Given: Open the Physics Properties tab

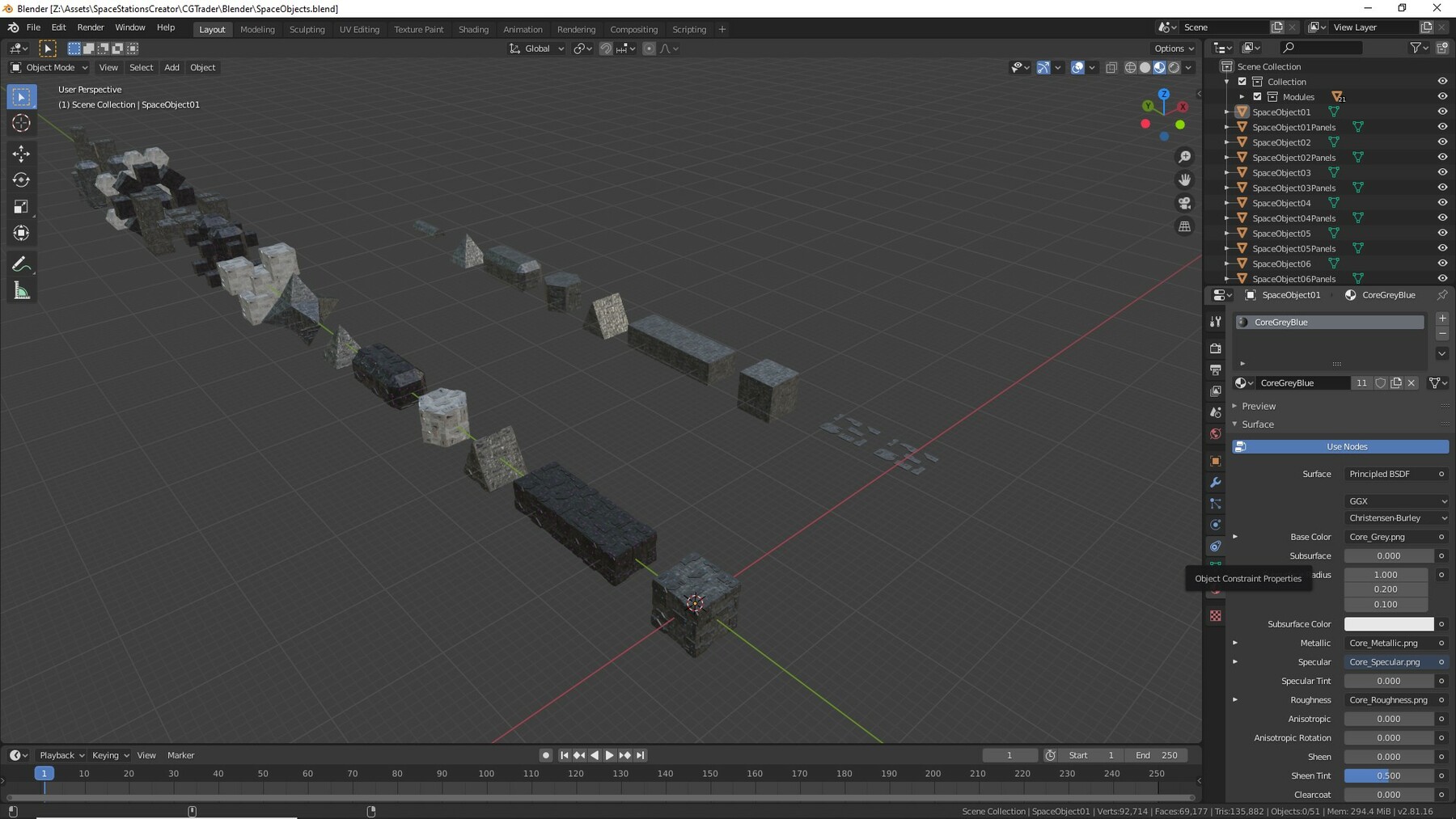Looking at the screenshot, I should click(1216, 524).
